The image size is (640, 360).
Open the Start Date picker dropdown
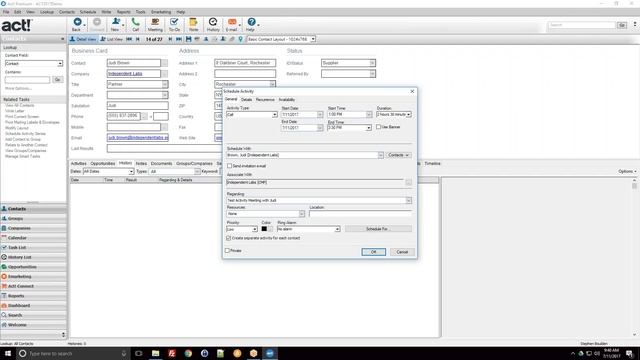(320, 115)
